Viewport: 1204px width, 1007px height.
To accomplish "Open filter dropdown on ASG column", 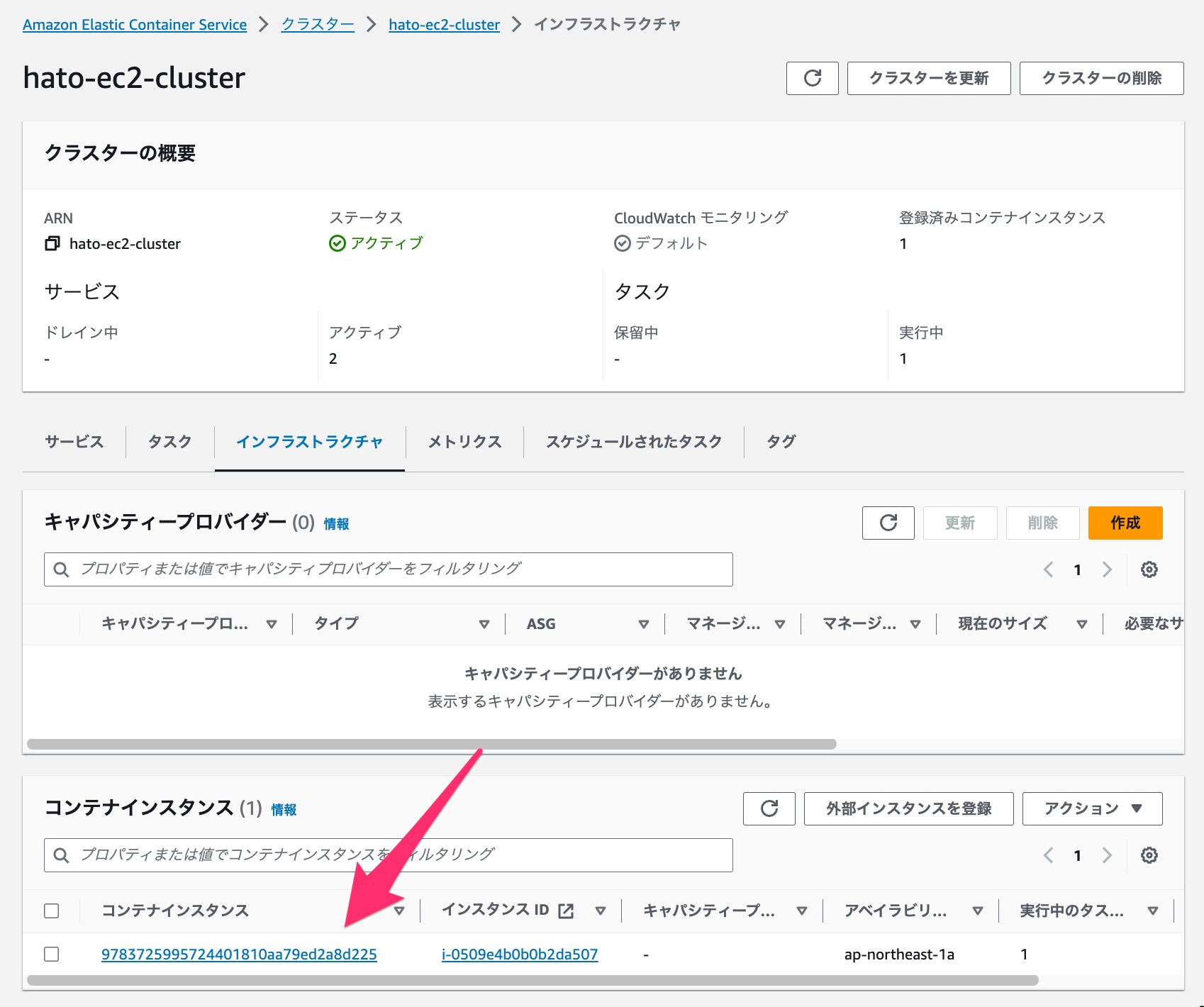I will point(644,624).
